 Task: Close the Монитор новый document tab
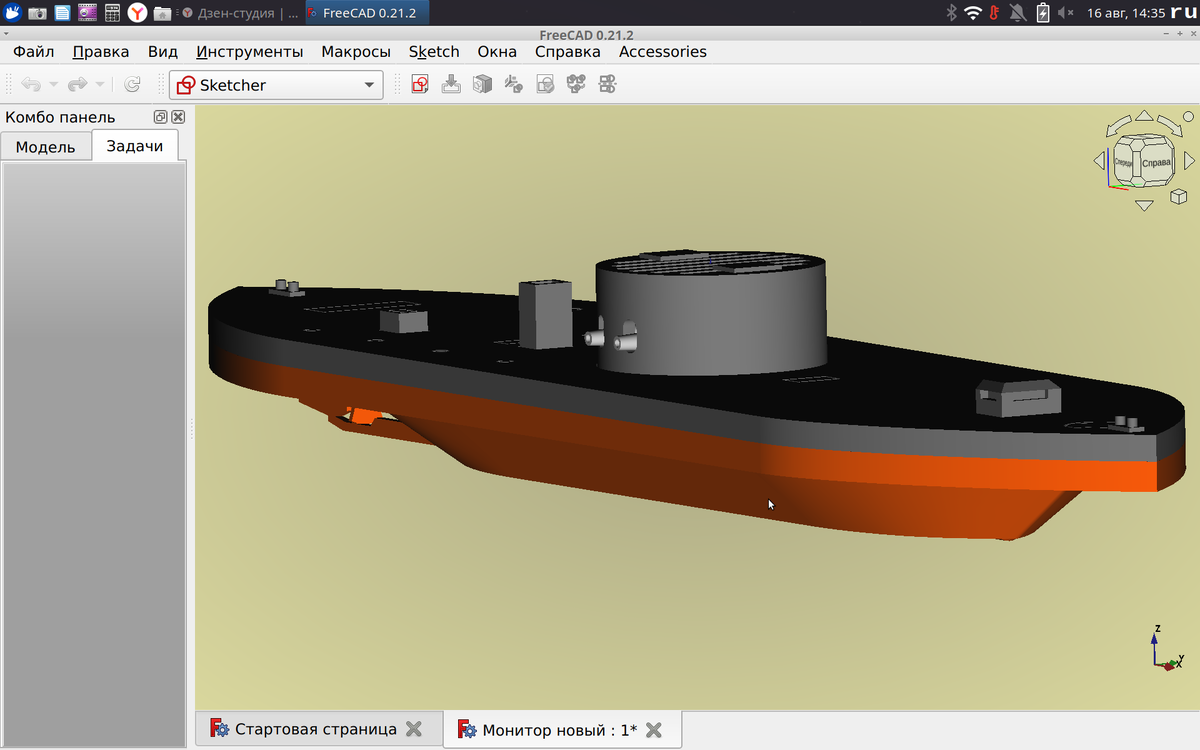click(x=654, y=730)
